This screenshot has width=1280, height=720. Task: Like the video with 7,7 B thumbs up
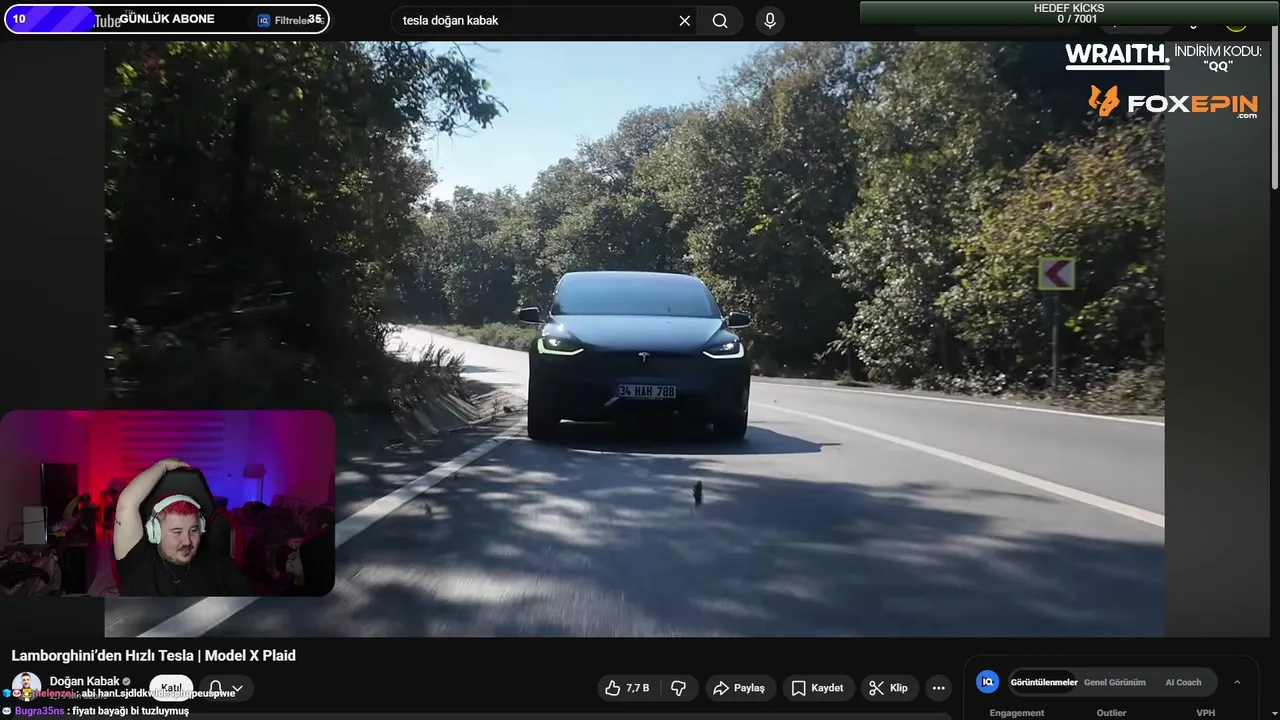tap(627, 688)
